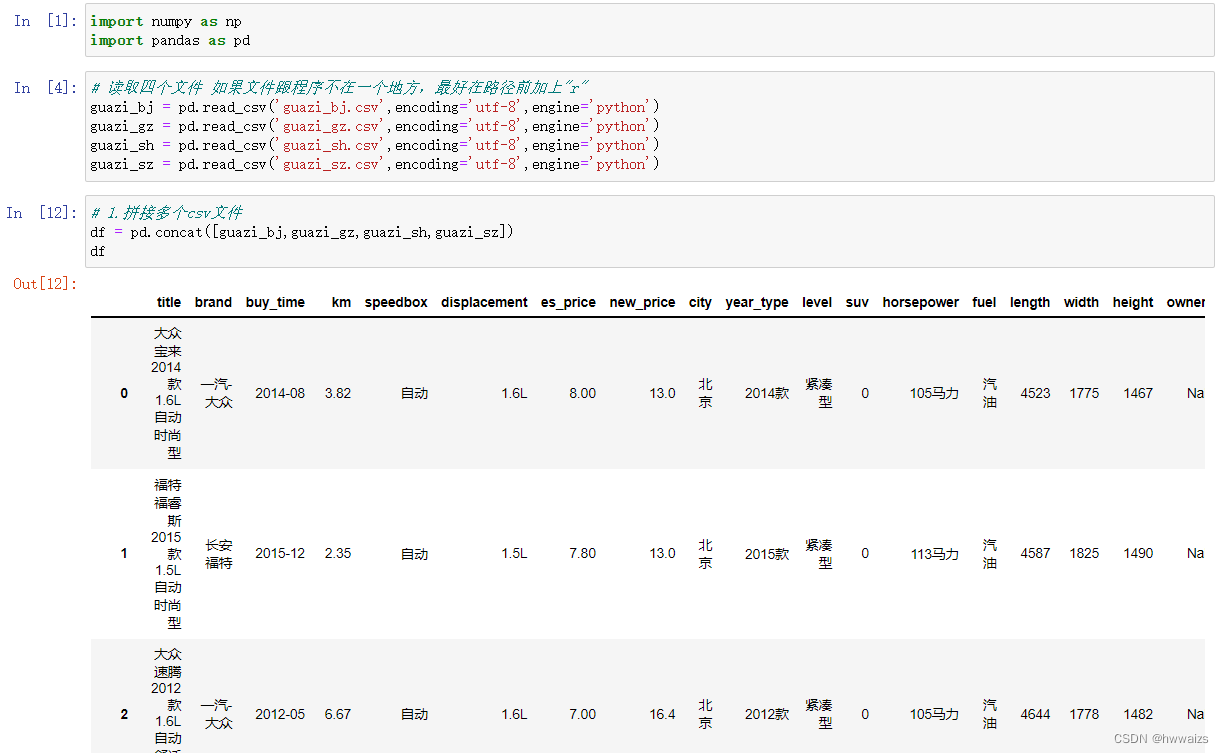
Task: Click the 'new_price' column header
Action: click(x=642, y=302)
